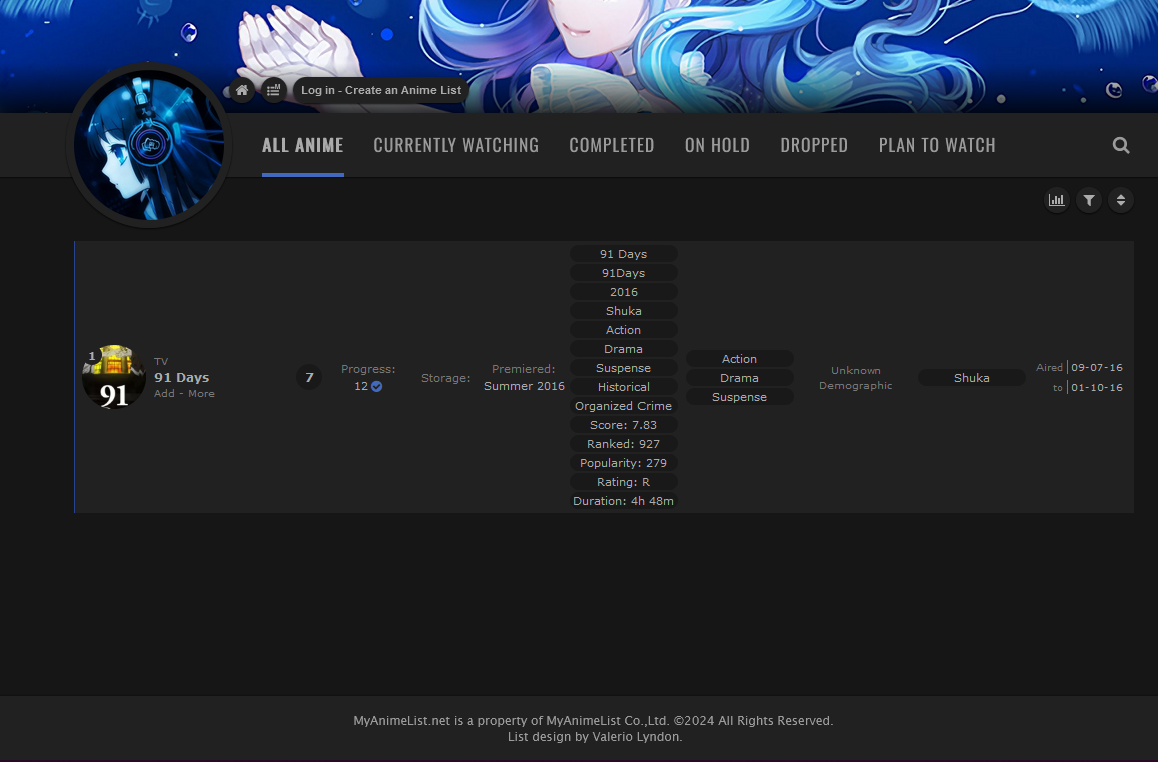This screenshot has height=762, width=1158.
Task: Open the filter funnel icon
Action: (1089, 200)
